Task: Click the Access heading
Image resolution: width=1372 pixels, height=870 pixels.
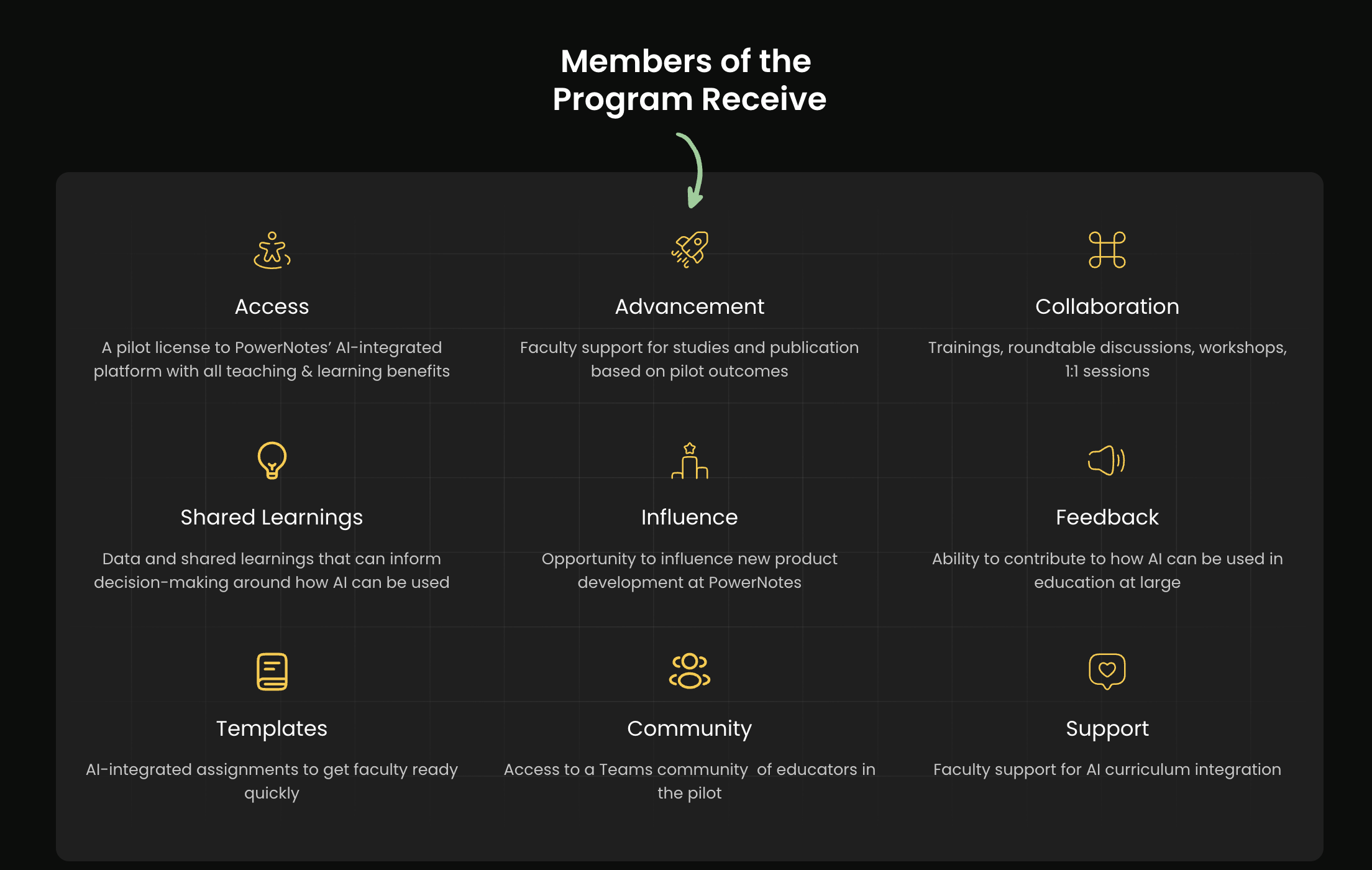Action: (272, 307)
